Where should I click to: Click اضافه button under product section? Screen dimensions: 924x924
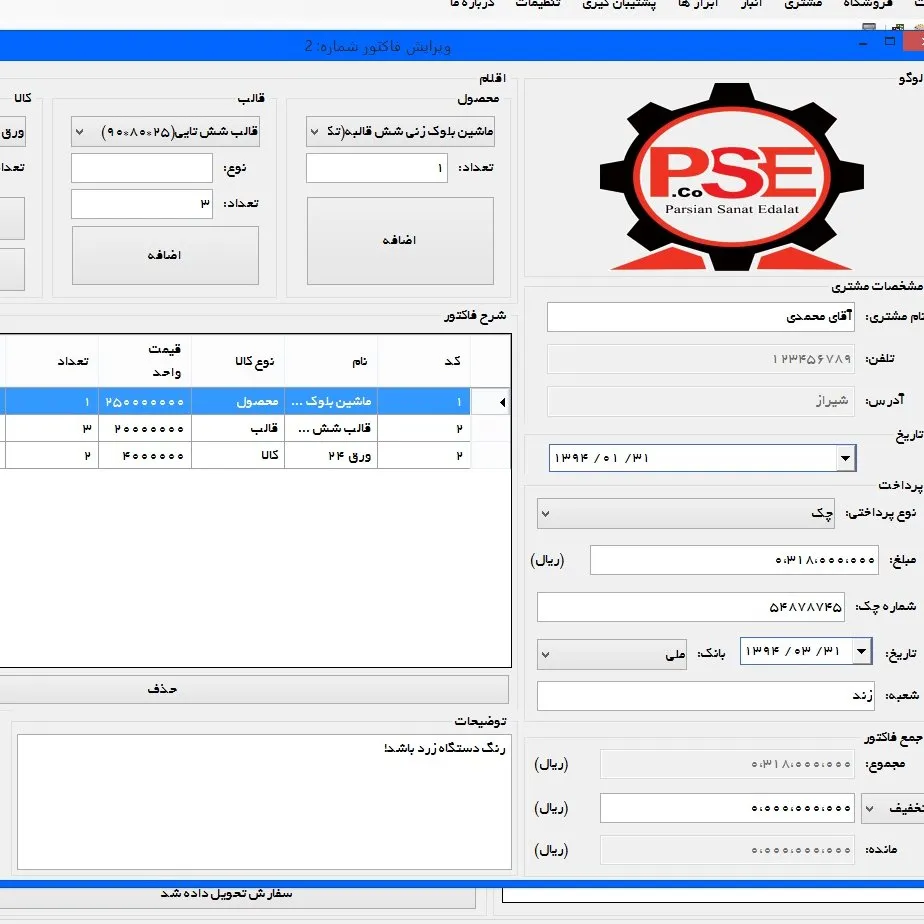click(x=400, y=240)
